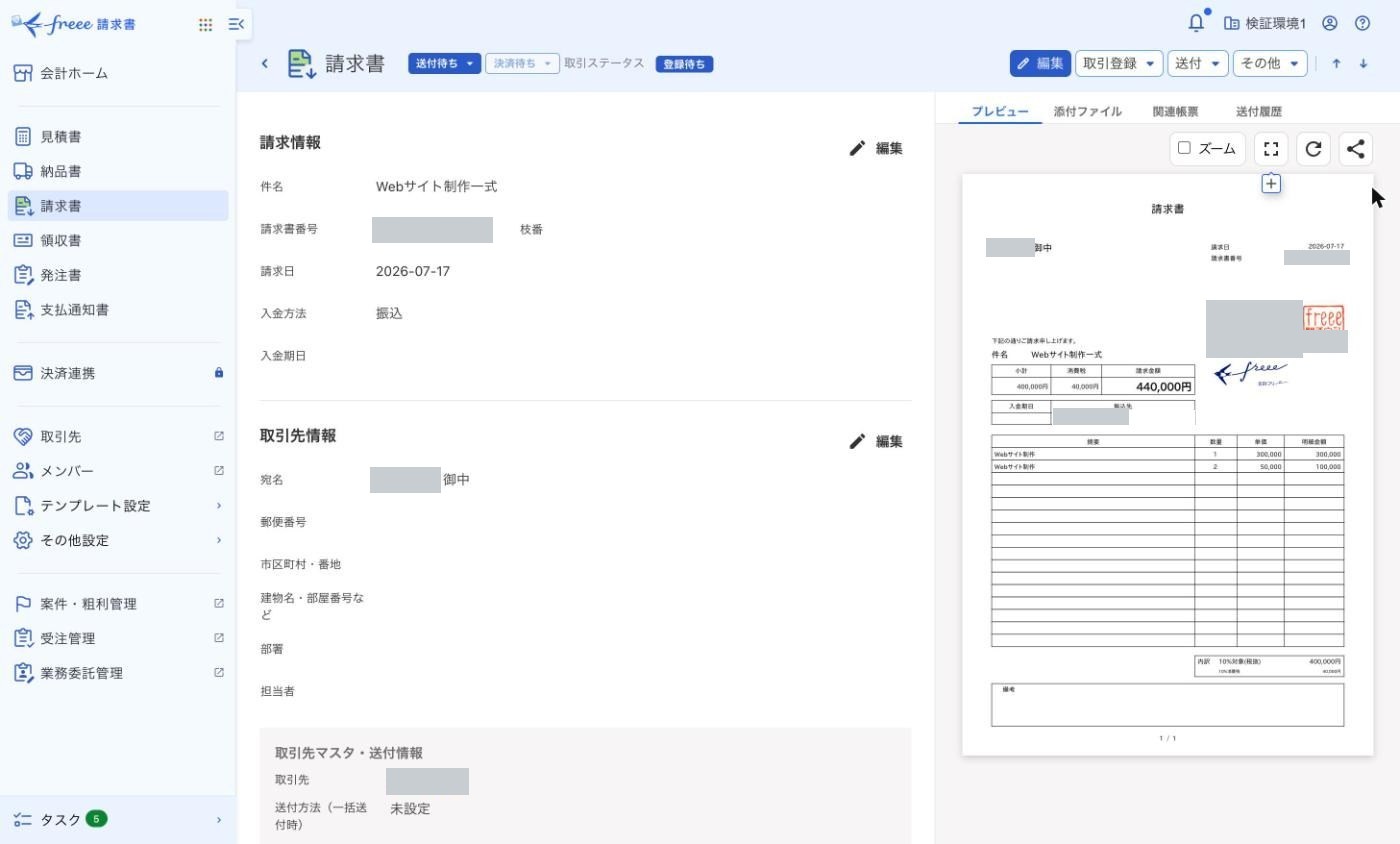Screen dimensions: 1400x844
Task: Expand テンプレート設定 submenu
Action: pos(118,506)
